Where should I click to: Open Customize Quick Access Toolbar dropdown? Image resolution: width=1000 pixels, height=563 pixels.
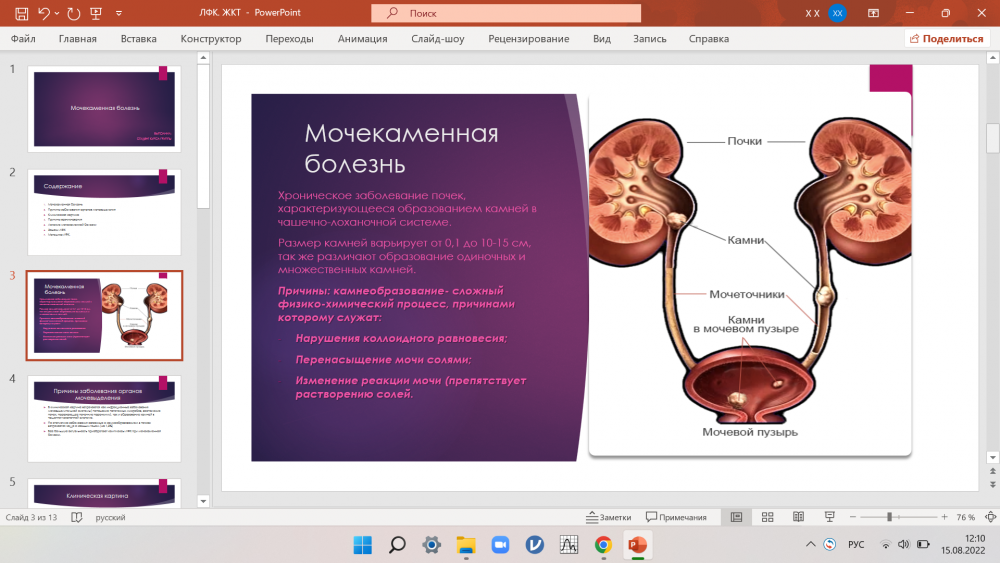(121, 13)
